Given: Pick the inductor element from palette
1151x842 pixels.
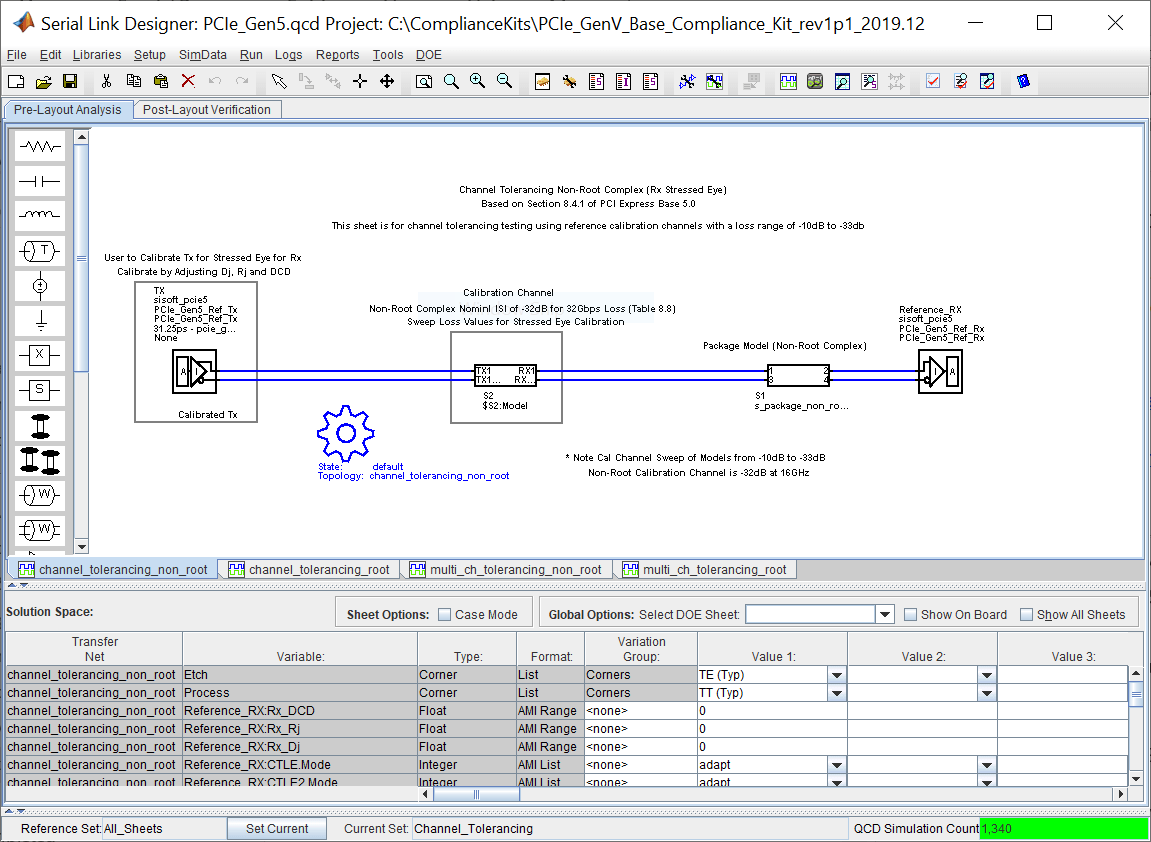Looking at the screenshot, I should pyautogui.click(x=40, y=215).
